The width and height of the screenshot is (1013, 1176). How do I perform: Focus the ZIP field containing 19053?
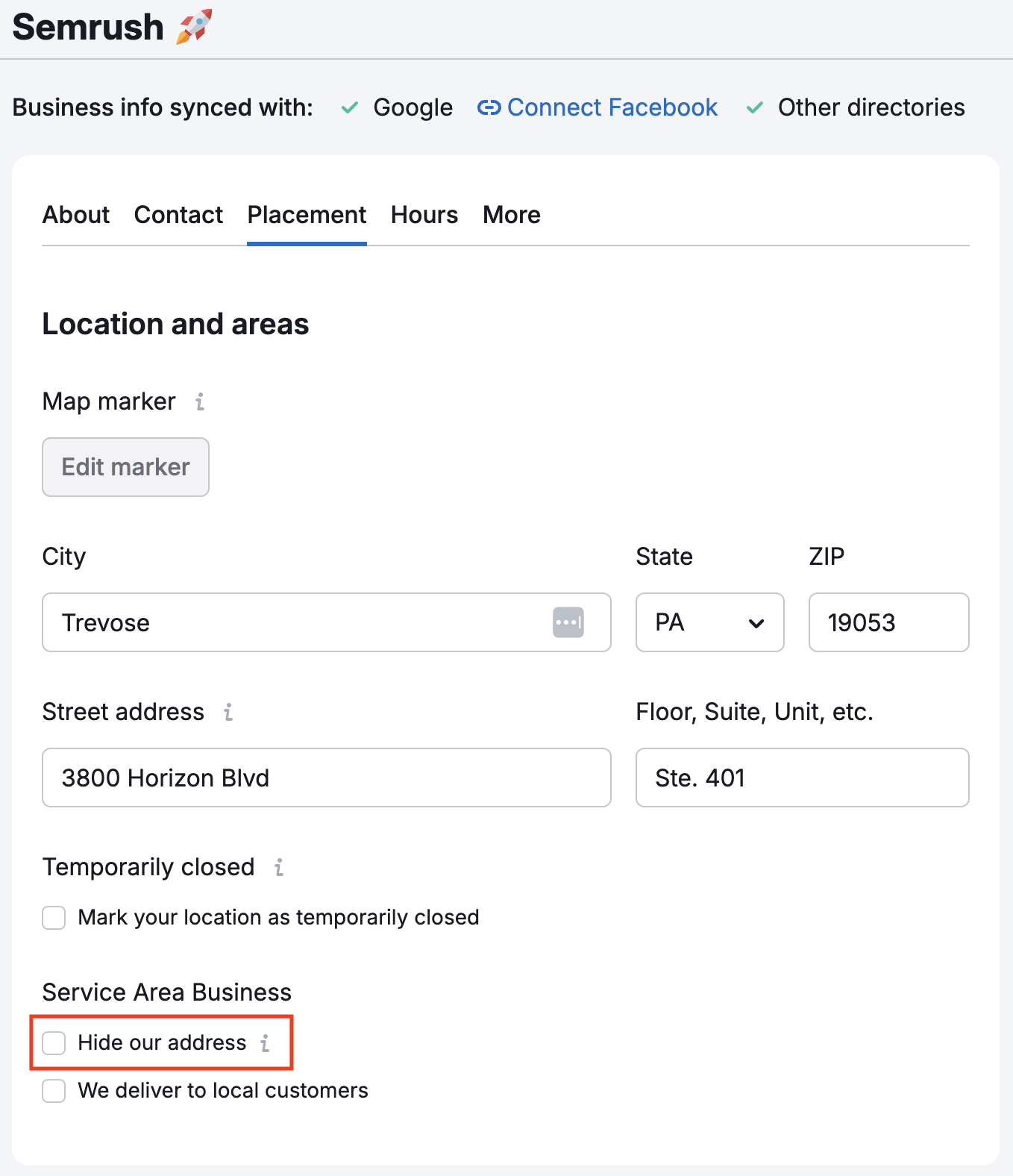pyautogui.click(x=888, y=622)
